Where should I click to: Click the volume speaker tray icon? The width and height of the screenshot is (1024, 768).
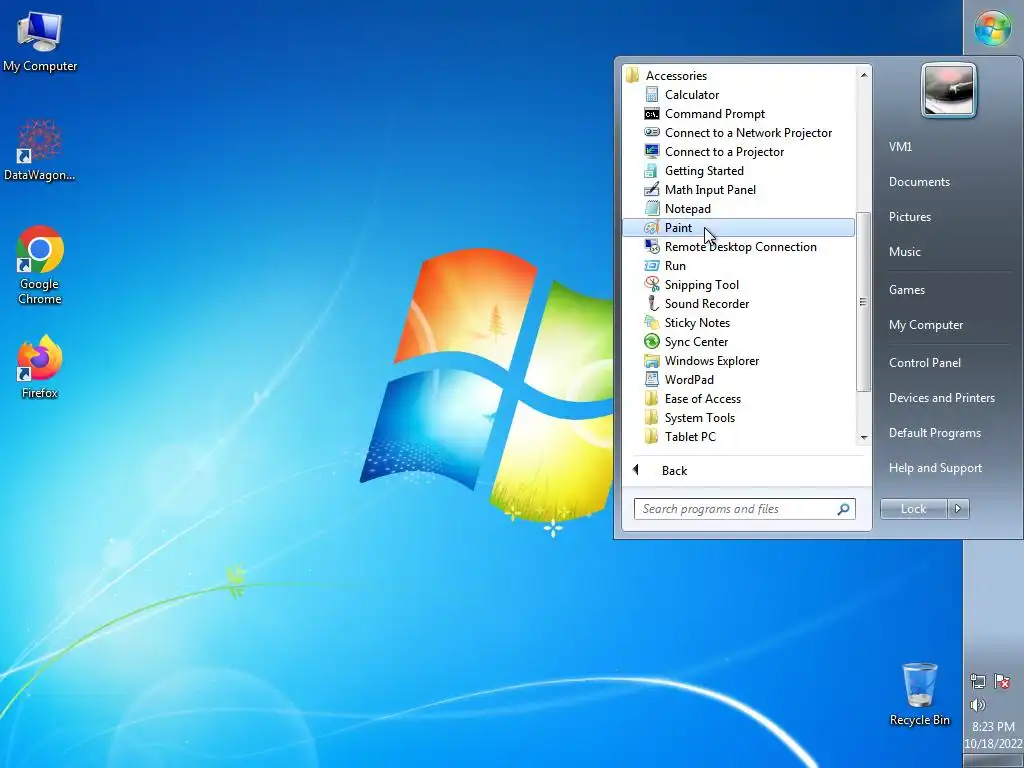pos(978,705)
